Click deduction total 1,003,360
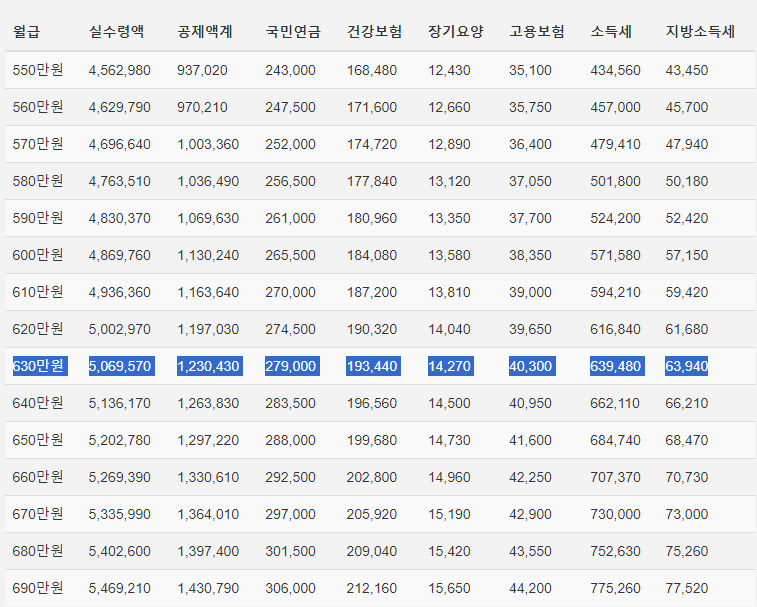The image size is (757, 607). (x=208, y=144)
